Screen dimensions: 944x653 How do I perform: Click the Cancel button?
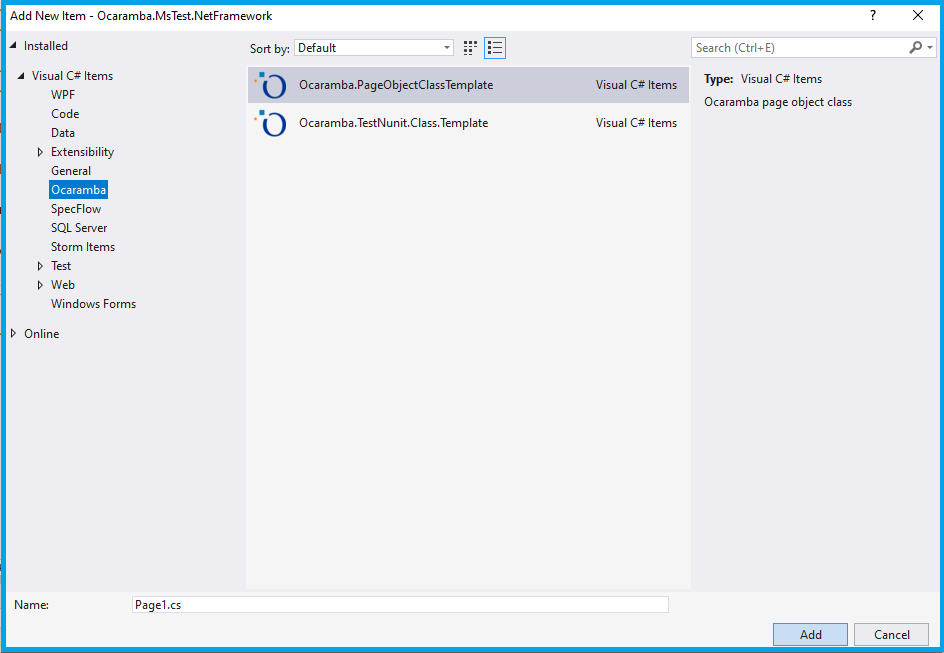point(892,634)
